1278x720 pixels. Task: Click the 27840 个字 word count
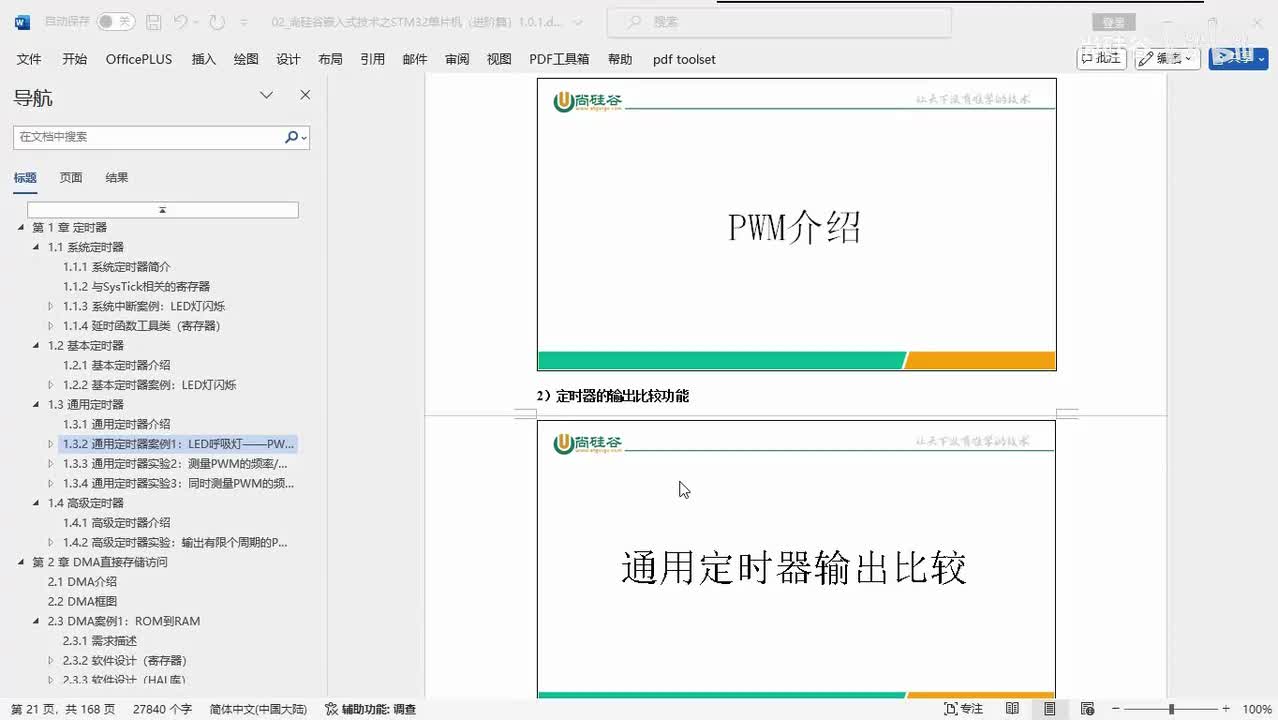coord(162,709)
